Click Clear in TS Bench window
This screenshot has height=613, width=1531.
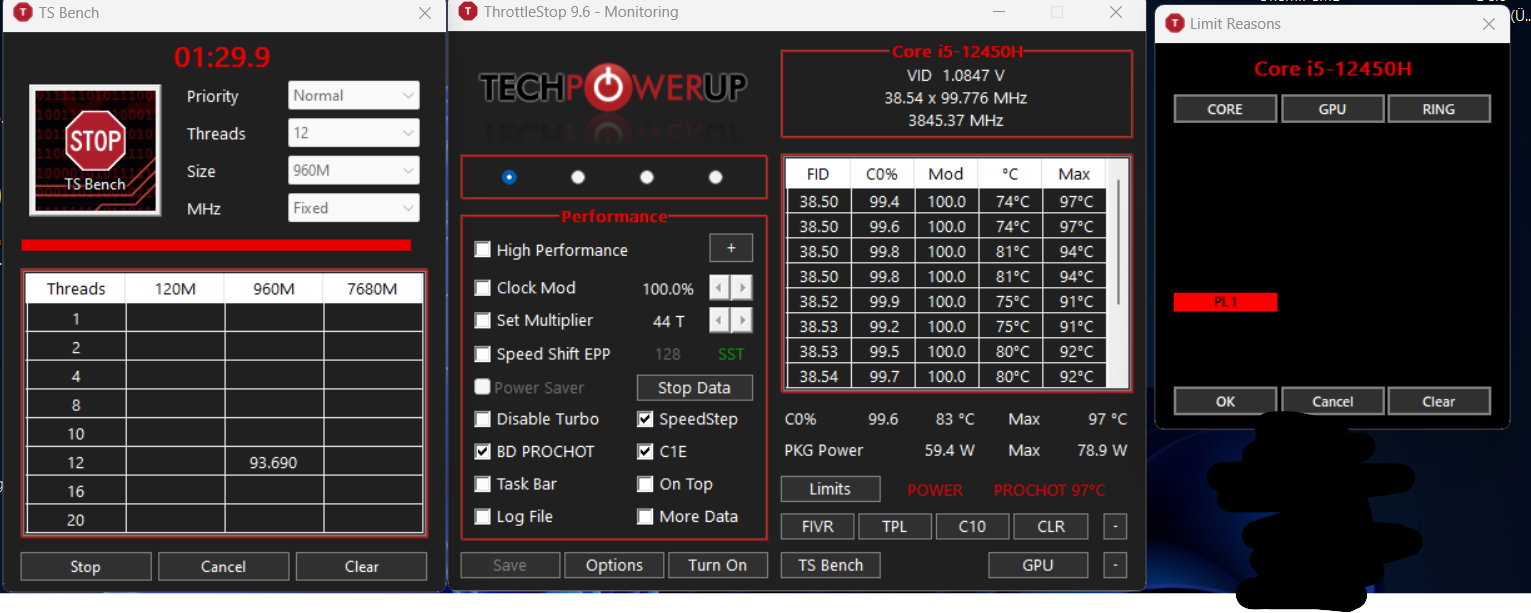pos(361,566)
